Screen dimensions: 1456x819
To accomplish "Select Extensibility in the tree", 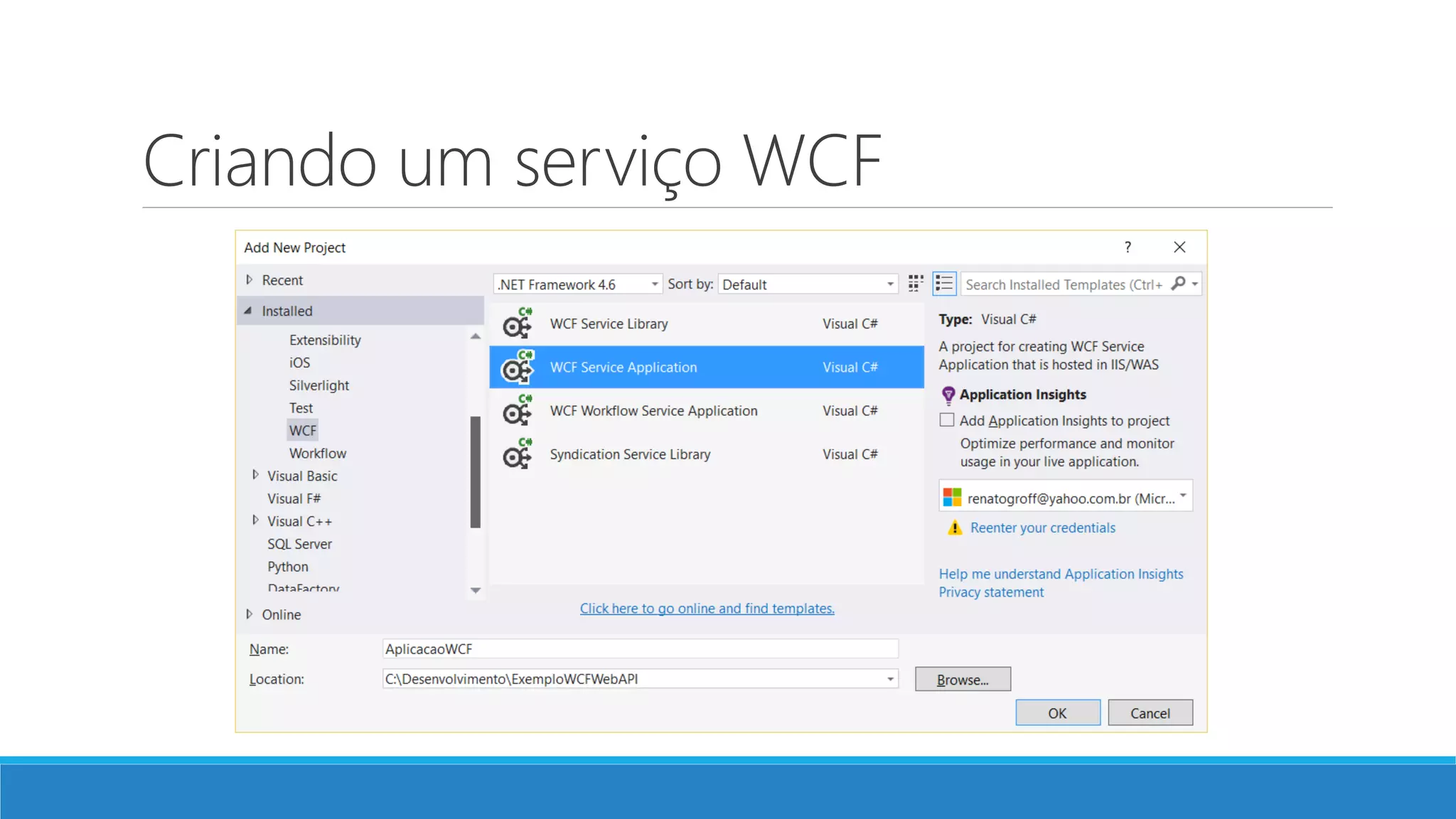I will 325,340.
